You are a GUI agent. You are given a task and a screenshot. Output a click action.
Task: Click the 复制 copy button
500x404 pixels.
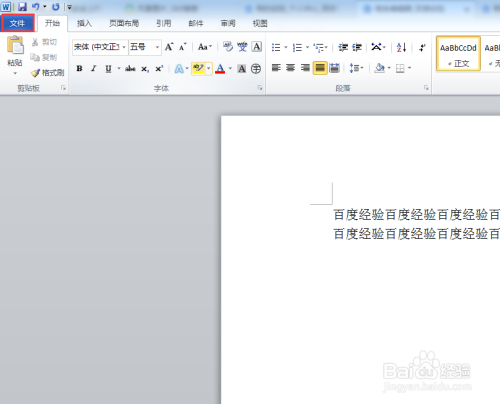point(44,57)
